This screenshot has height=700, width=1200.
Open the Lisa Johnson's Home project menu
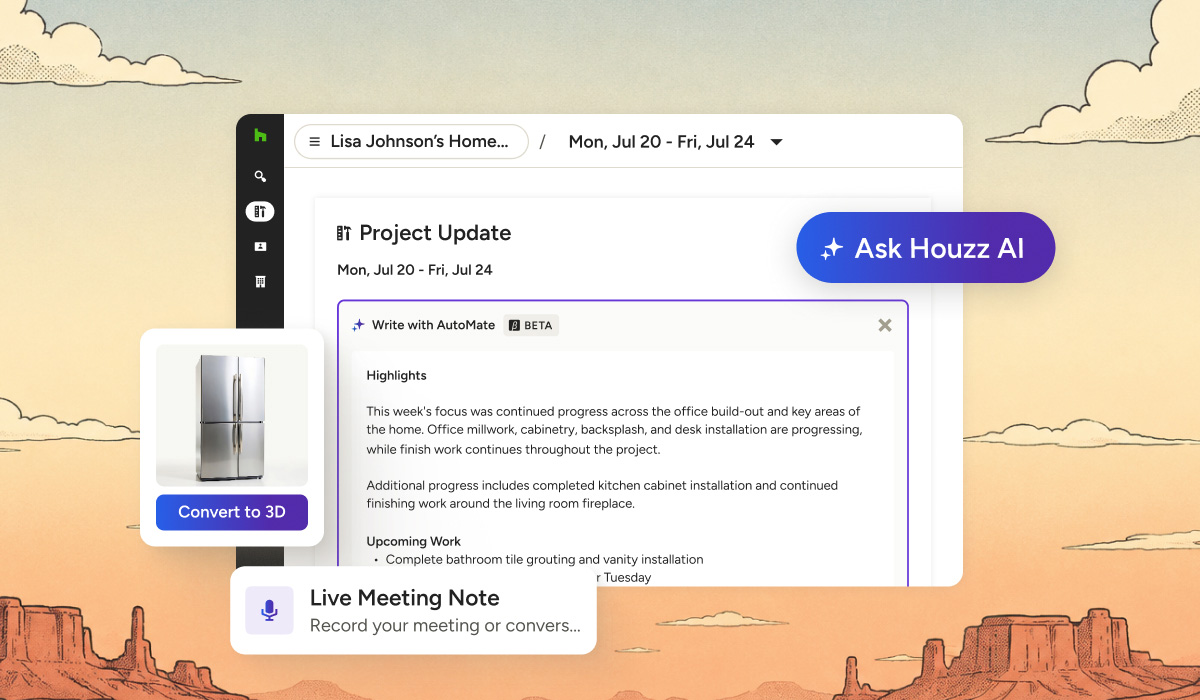point(411,141)
